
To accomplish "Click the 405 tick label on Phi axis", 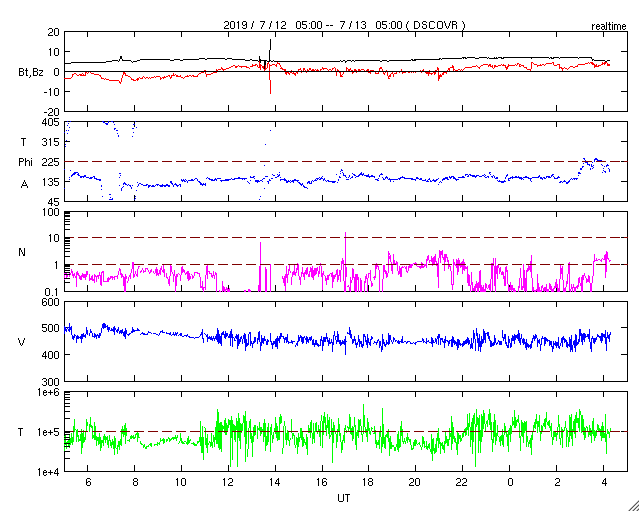I will click(49, 122).
